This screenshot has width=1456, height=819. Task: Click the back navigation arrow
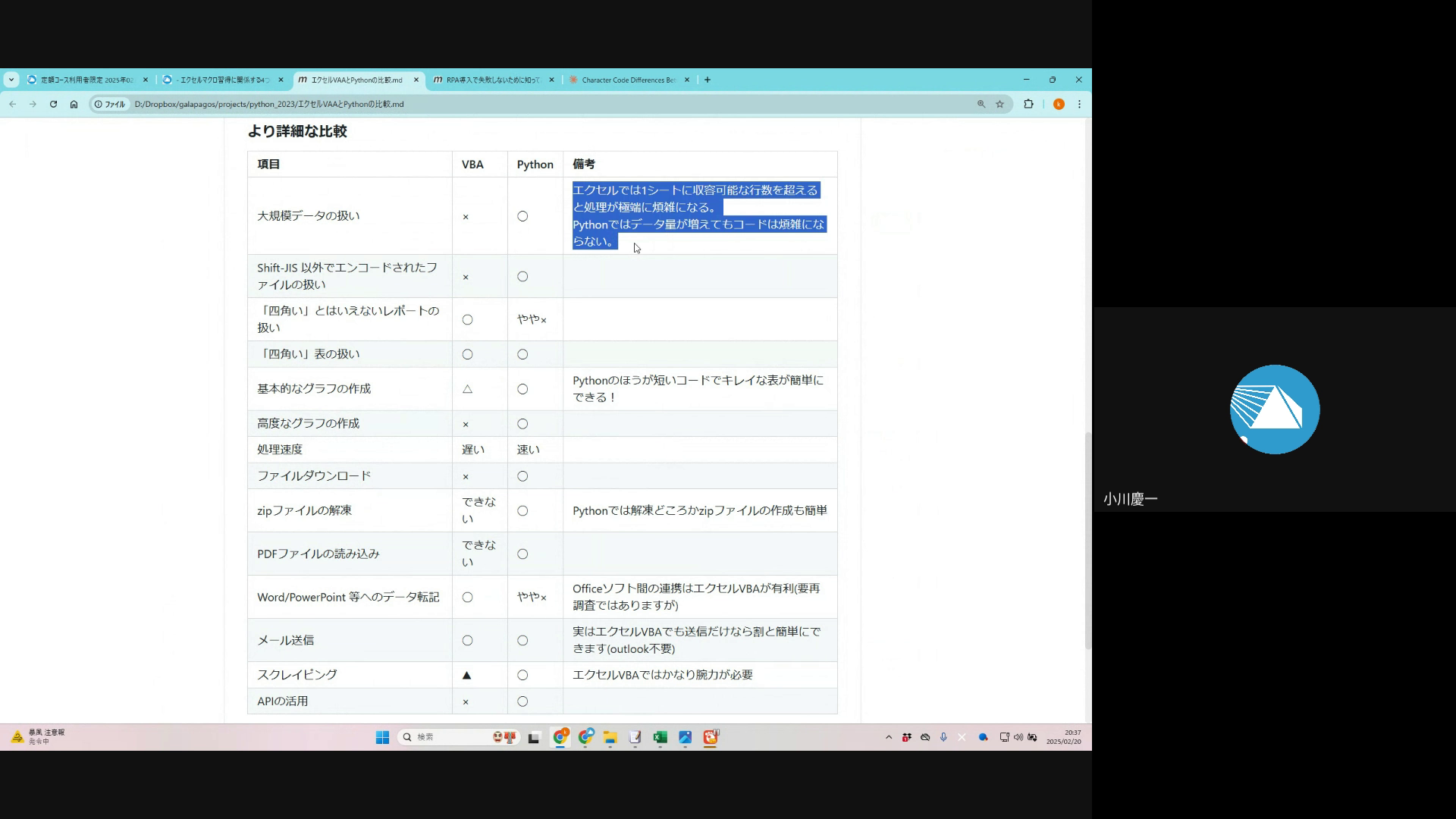(x=13, y=105)
